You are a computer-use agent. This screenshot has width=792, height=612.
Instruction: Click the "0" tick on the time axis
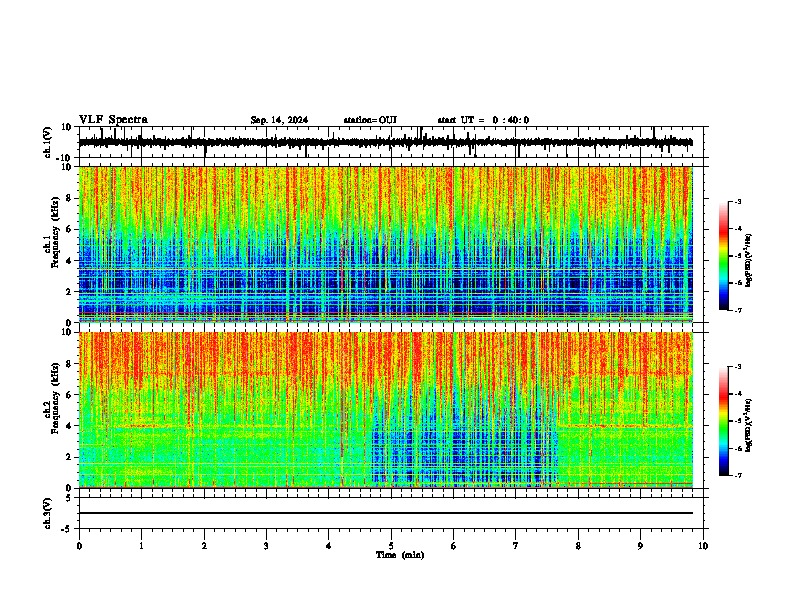(x=79, y=546)
